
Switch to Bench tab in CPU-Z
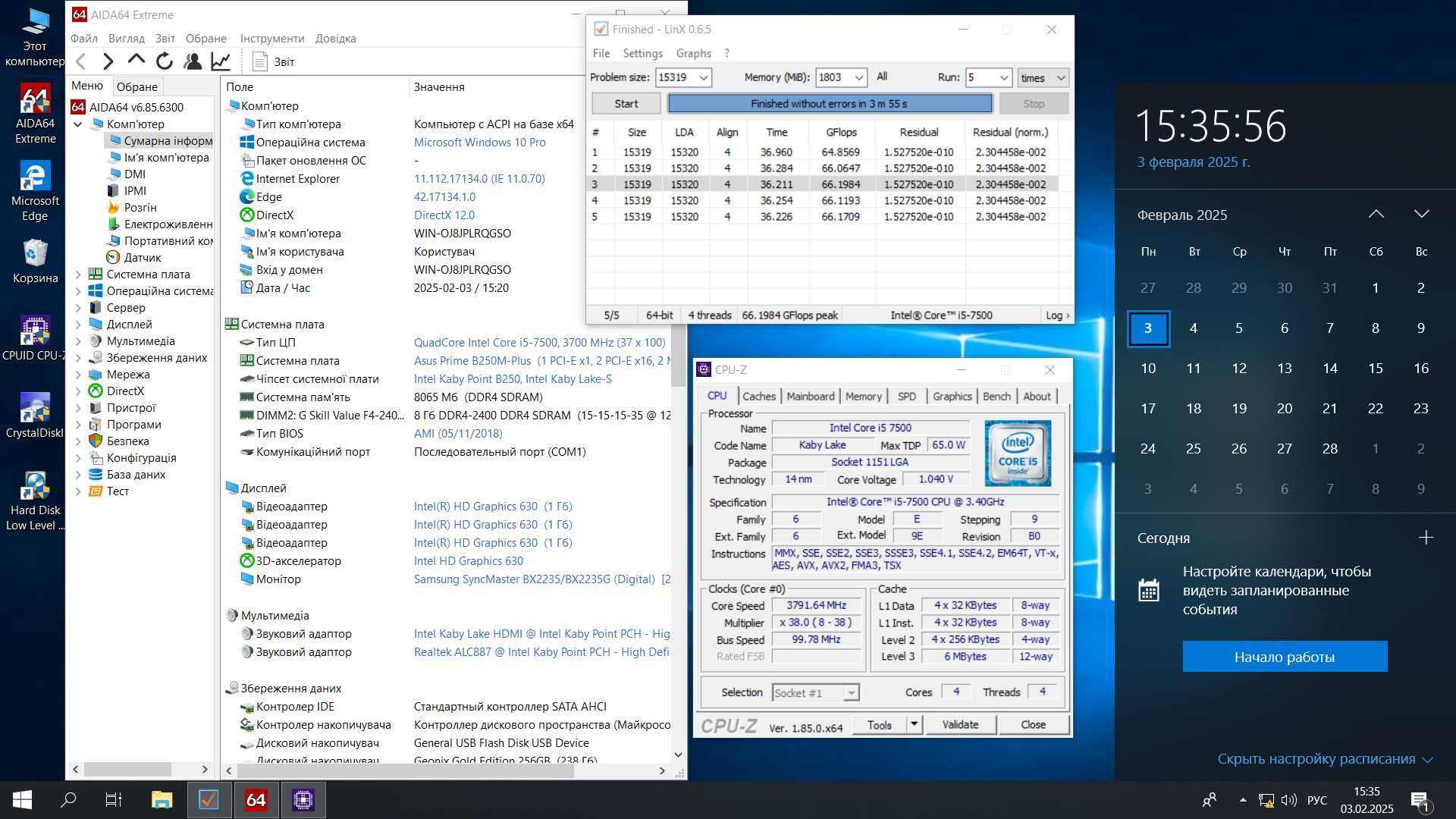click(x=996, y=396)
